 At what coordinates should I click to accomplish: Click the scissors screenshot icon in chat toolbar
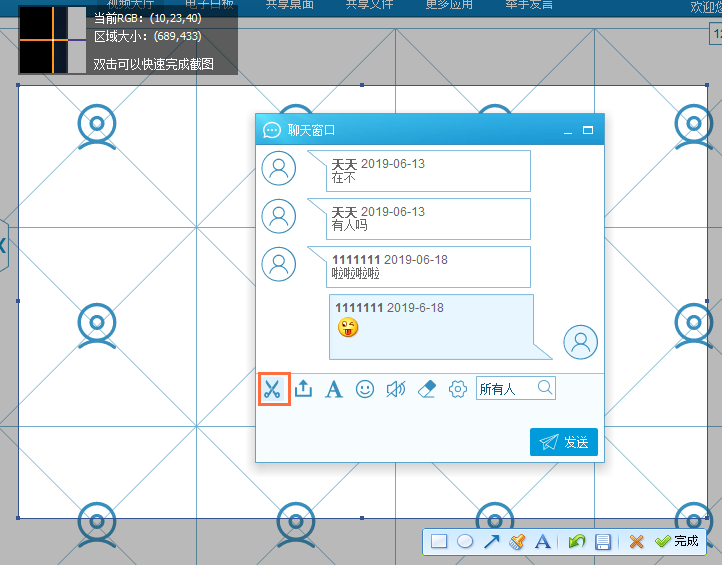pos(274,389)
